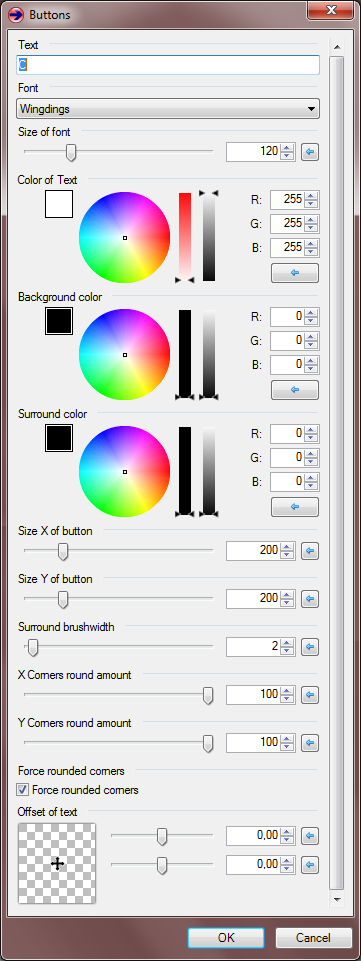The width and height of the screenshot is (361, 961).
Task: Click Size of font value field 120
Action: pyautogui.click(x=254, y=151)
